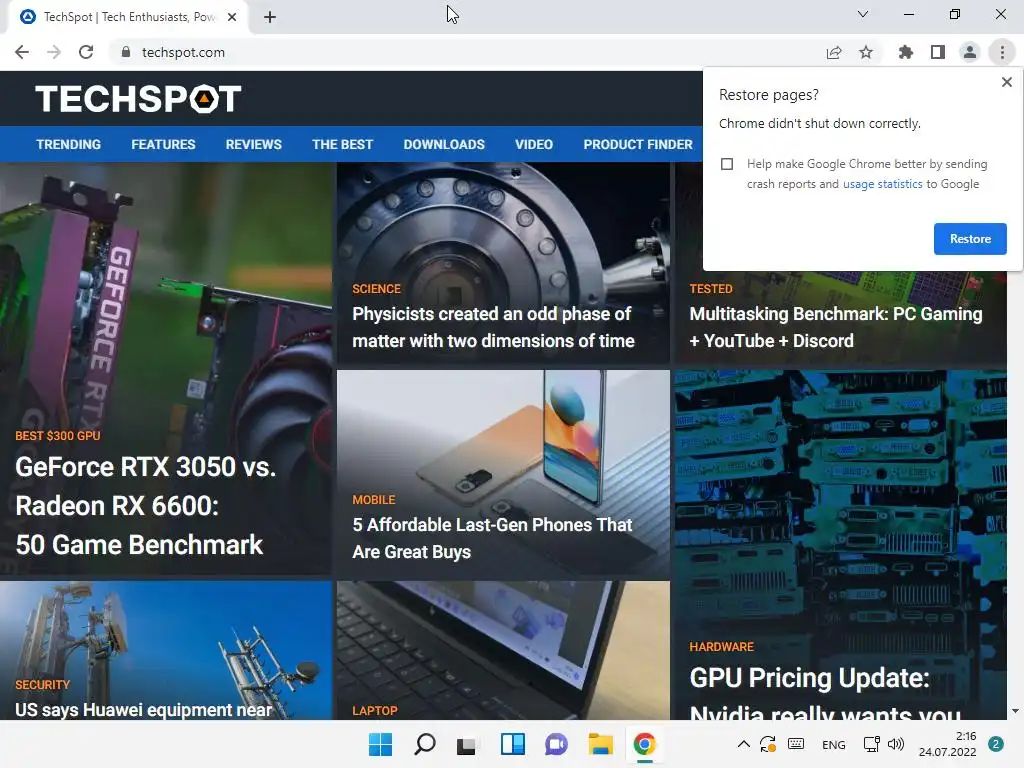
Task: Open the TRENDING nav item
Action: tap(69, 144)
